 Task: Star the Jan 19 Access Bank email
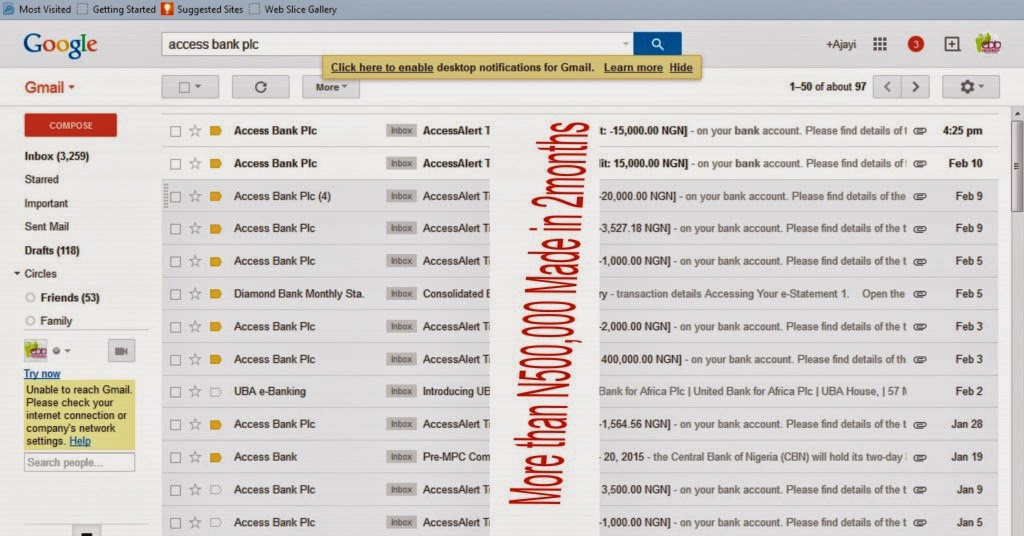coord(195,457)
